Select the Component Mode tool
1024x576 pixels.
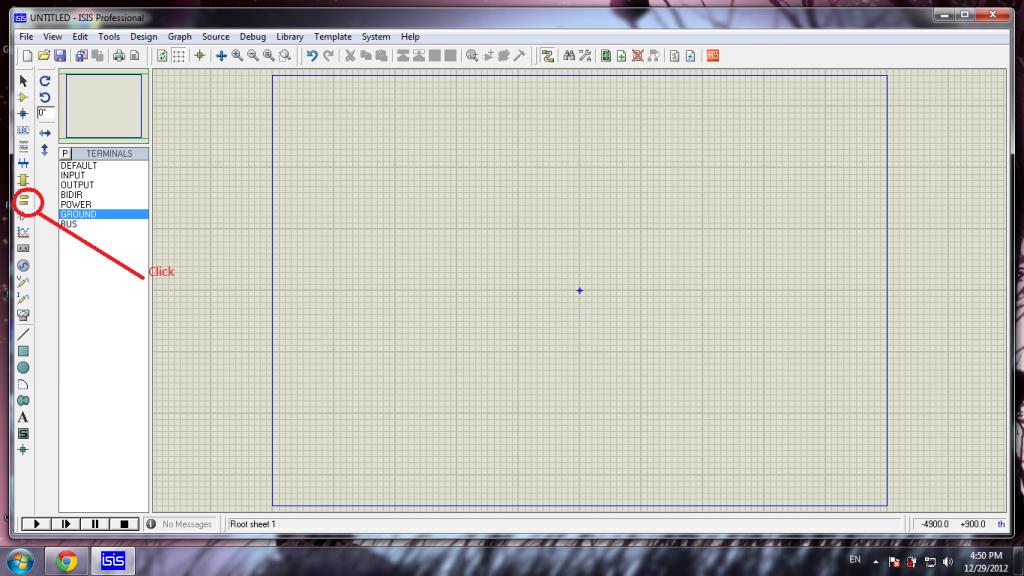coord(23,97)
